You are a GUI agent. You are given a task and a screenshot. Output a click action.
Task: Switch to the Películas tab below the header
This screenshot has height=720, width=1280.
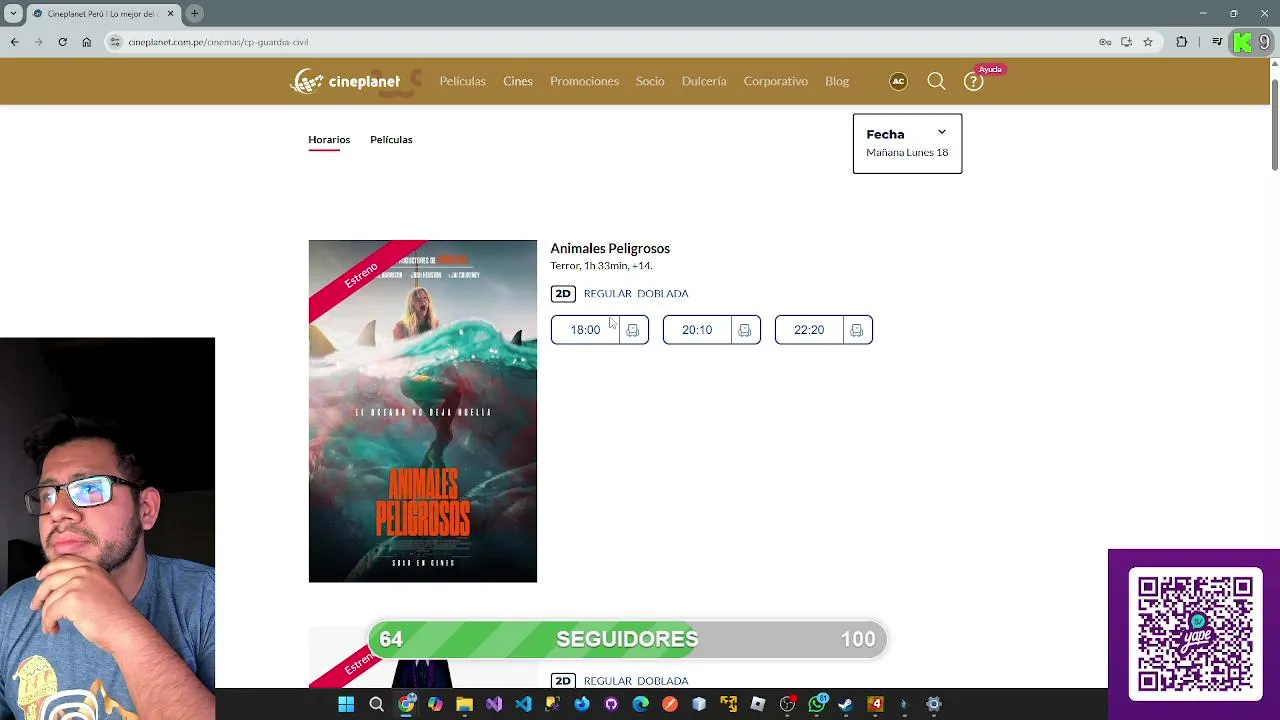(x=391, y=140)
